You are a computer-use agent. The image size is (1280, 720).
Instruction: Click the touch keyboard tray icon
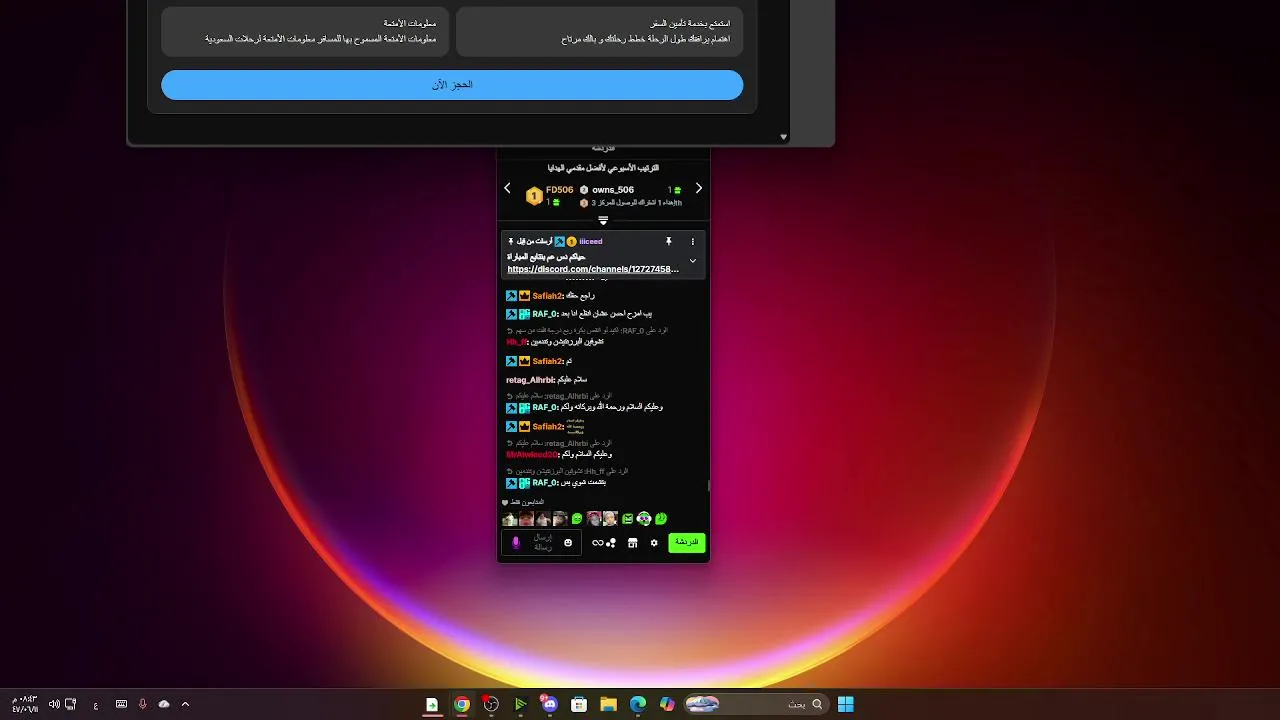(121, 704)
